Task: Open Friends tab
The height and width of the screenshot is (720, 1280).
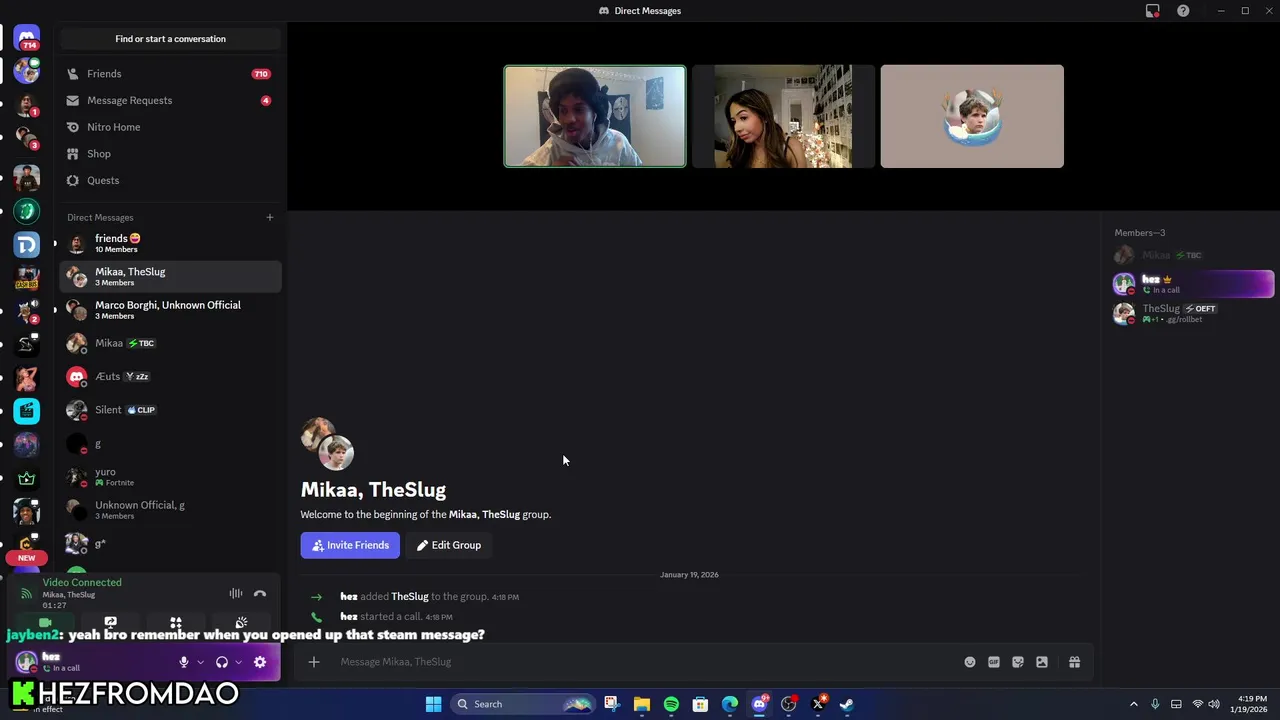Action: click(170, 74)
